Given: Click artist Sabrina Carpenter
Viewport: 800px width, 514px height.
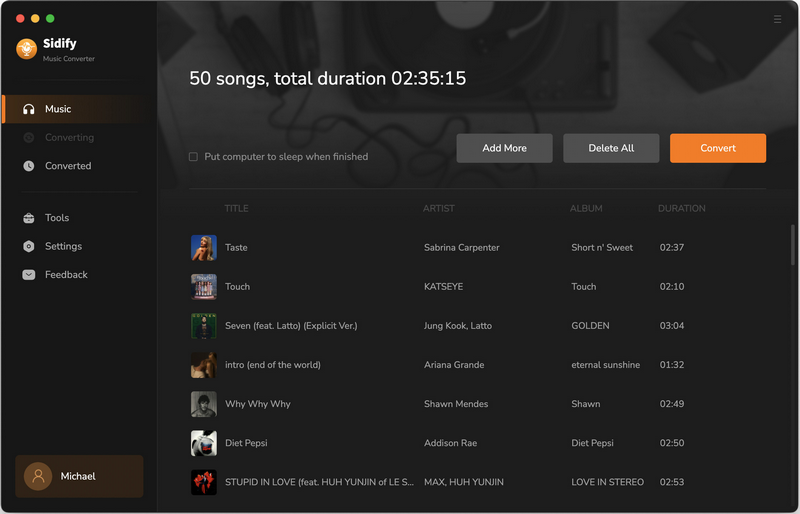Looking at the screenshot, I should click(461, 248).
